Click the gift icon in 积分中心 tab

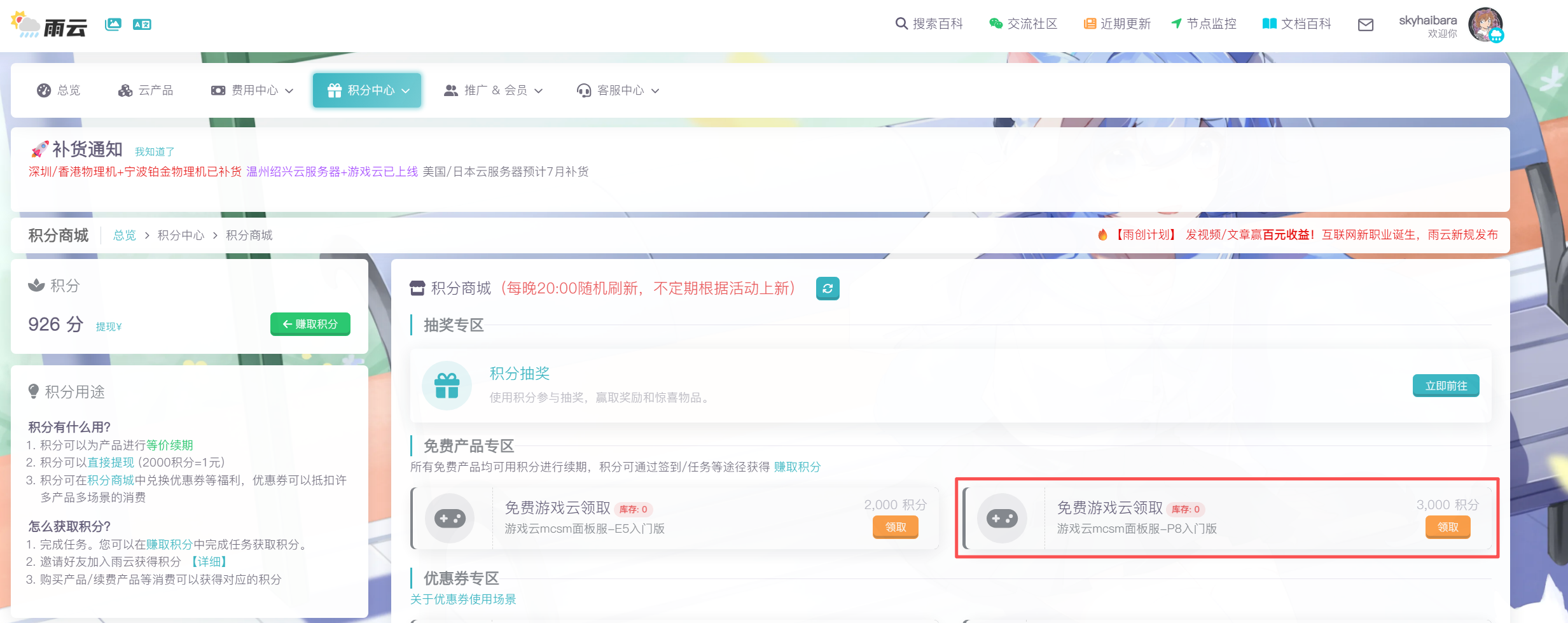point(335,90)
